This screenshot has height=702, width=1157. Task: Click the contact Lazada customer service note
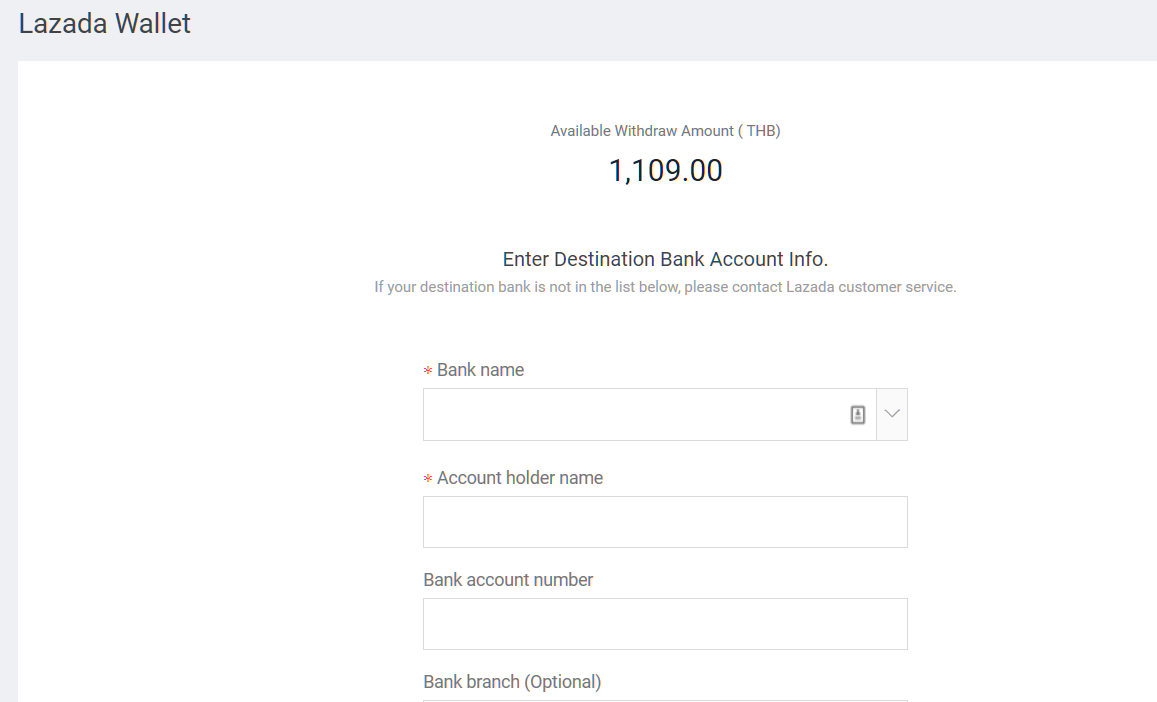point(665,286)
